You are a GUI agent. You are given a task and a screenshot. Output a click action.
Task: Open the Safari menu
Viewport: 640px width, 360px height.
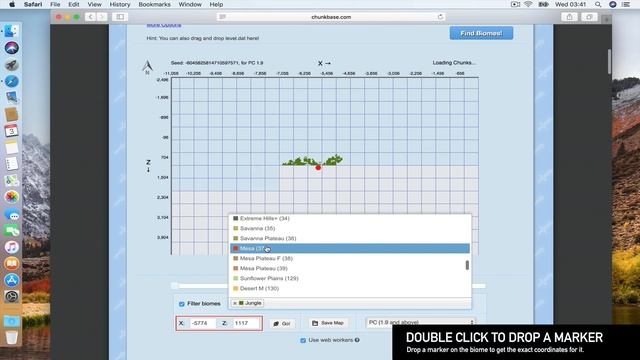tap(33, 4)
